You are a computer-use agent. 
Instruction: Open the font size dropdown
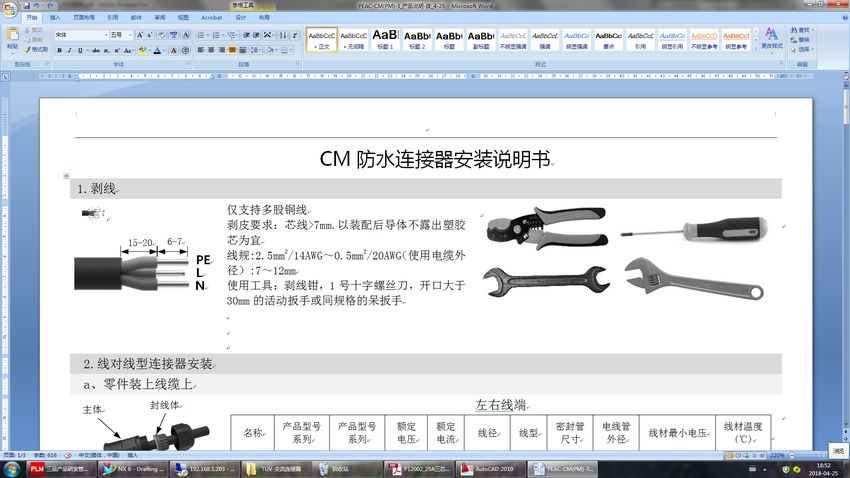pyautogui.click(x=130, y=35)
